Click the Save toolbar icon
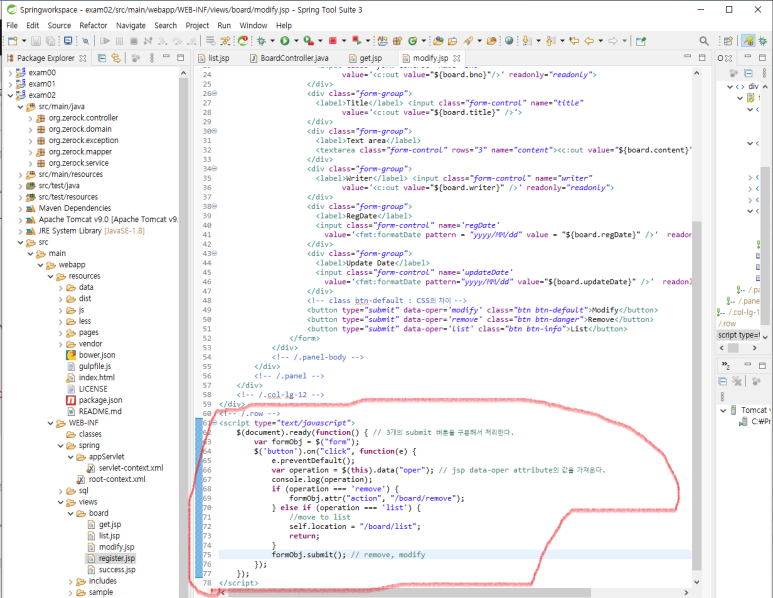Image resolution: width=773 pixels, height=598 pixels. tap(36, 41)
